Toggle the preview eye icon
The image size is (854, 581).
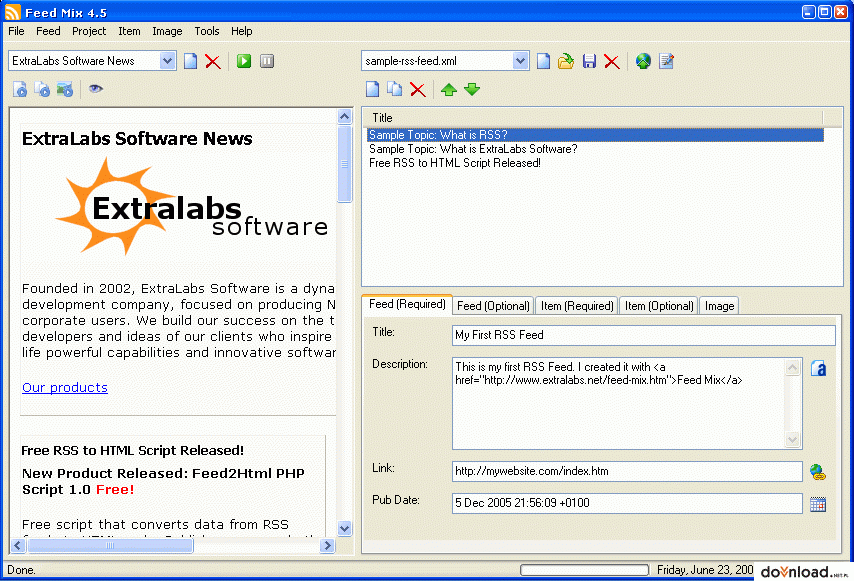[x=96, y=88]
